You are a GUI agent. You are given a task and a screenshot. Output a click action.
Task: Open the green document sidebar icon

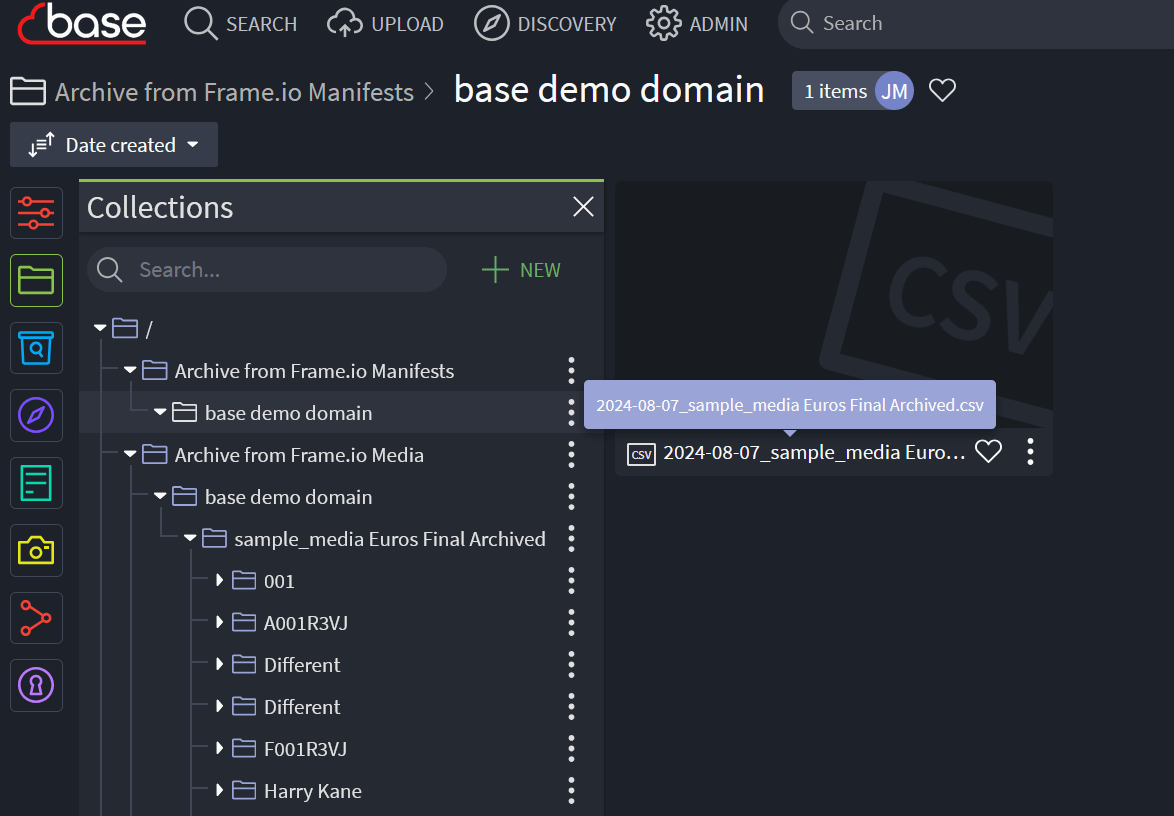(x=36, y=483)
